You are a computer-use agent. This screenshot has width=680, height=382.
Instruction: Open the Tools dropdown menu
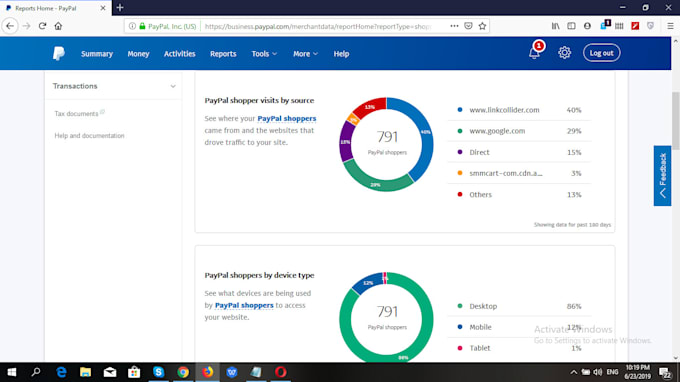[x=264, y=54]
